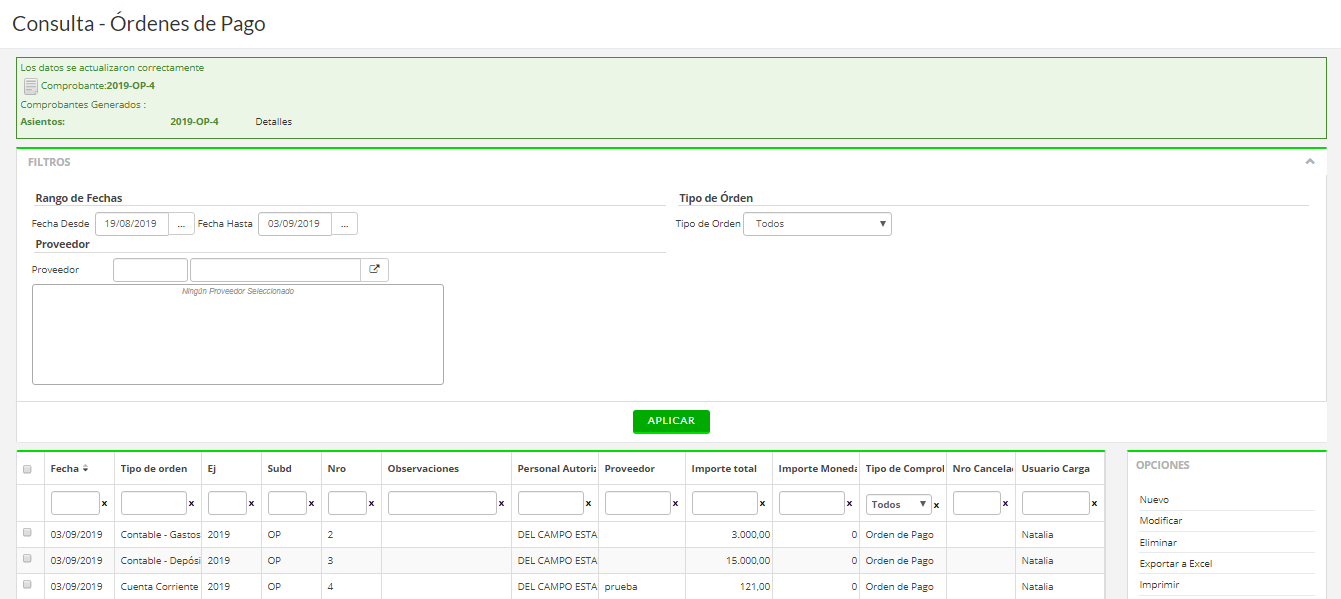Sort by Nro column header
This screenshot has width=1341, height=599.
(x=337, y=469)
